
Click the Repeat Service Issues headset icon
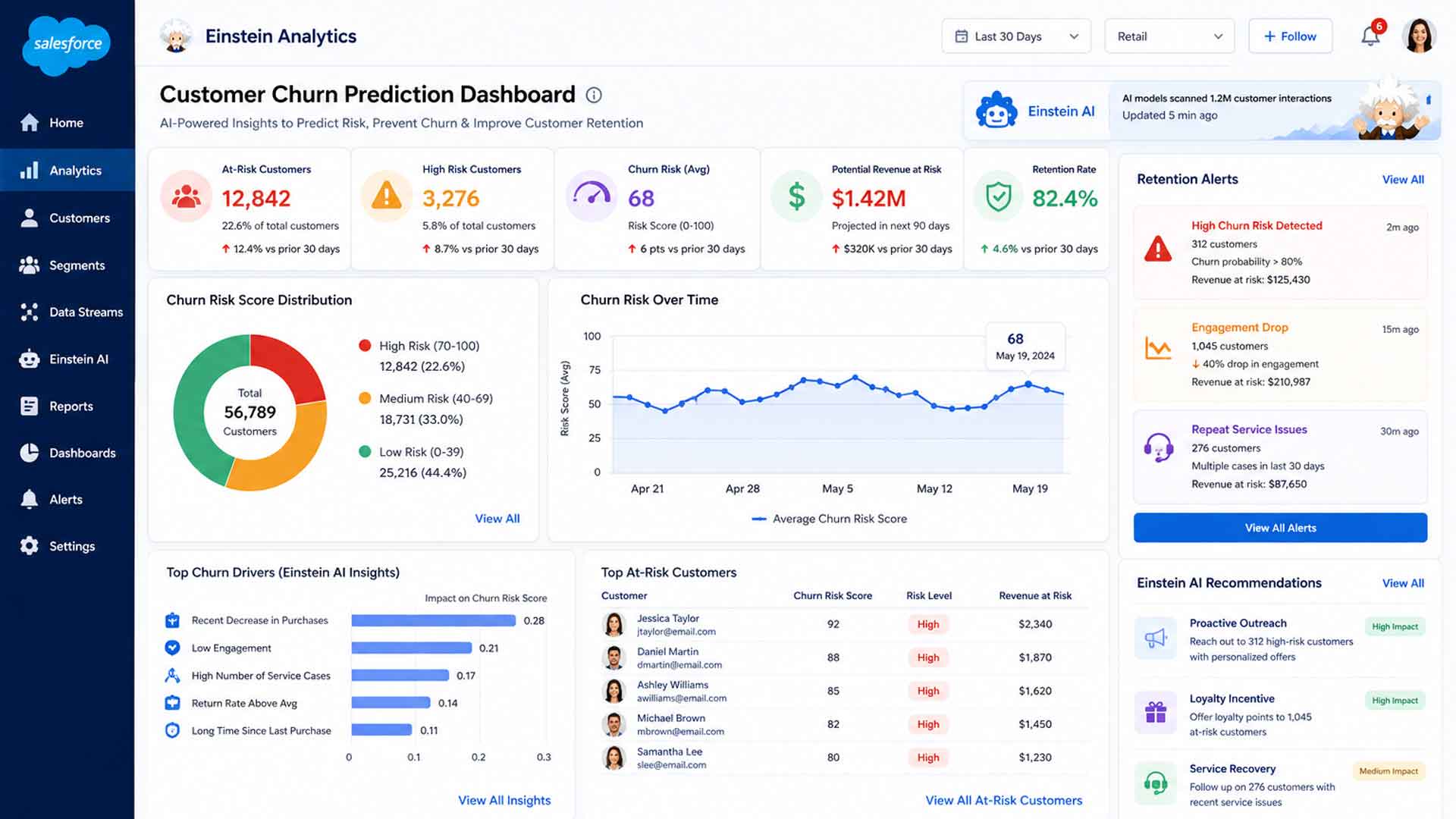(1158, 447)
